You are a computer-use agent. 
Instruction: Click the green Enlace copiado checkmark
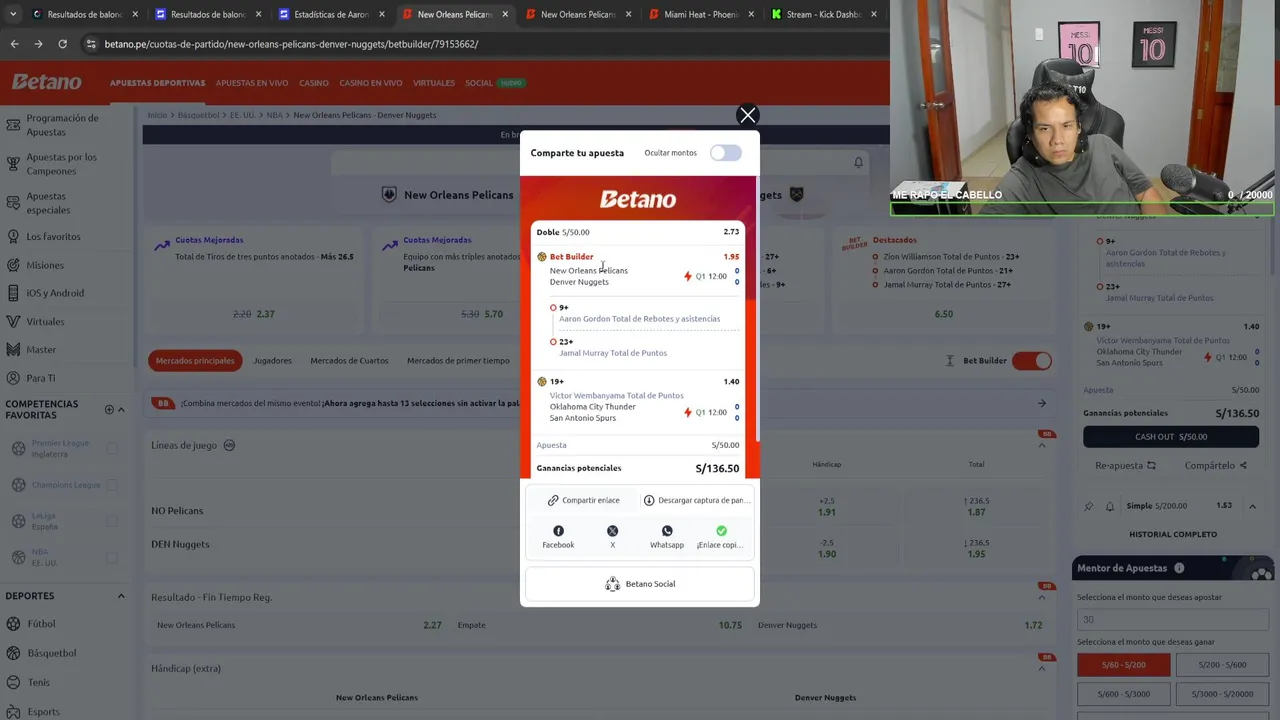[x=721, y=531]
